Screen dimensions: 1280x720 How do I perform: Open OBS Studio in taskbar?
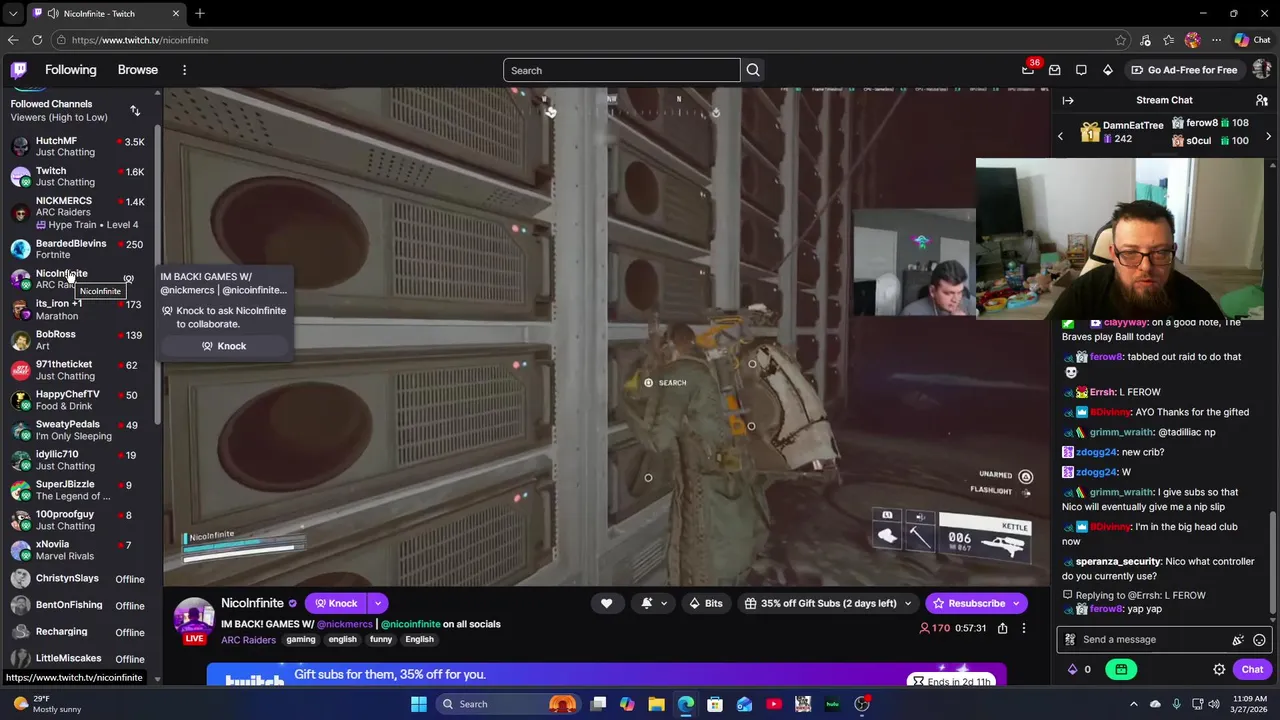(861, 704)
